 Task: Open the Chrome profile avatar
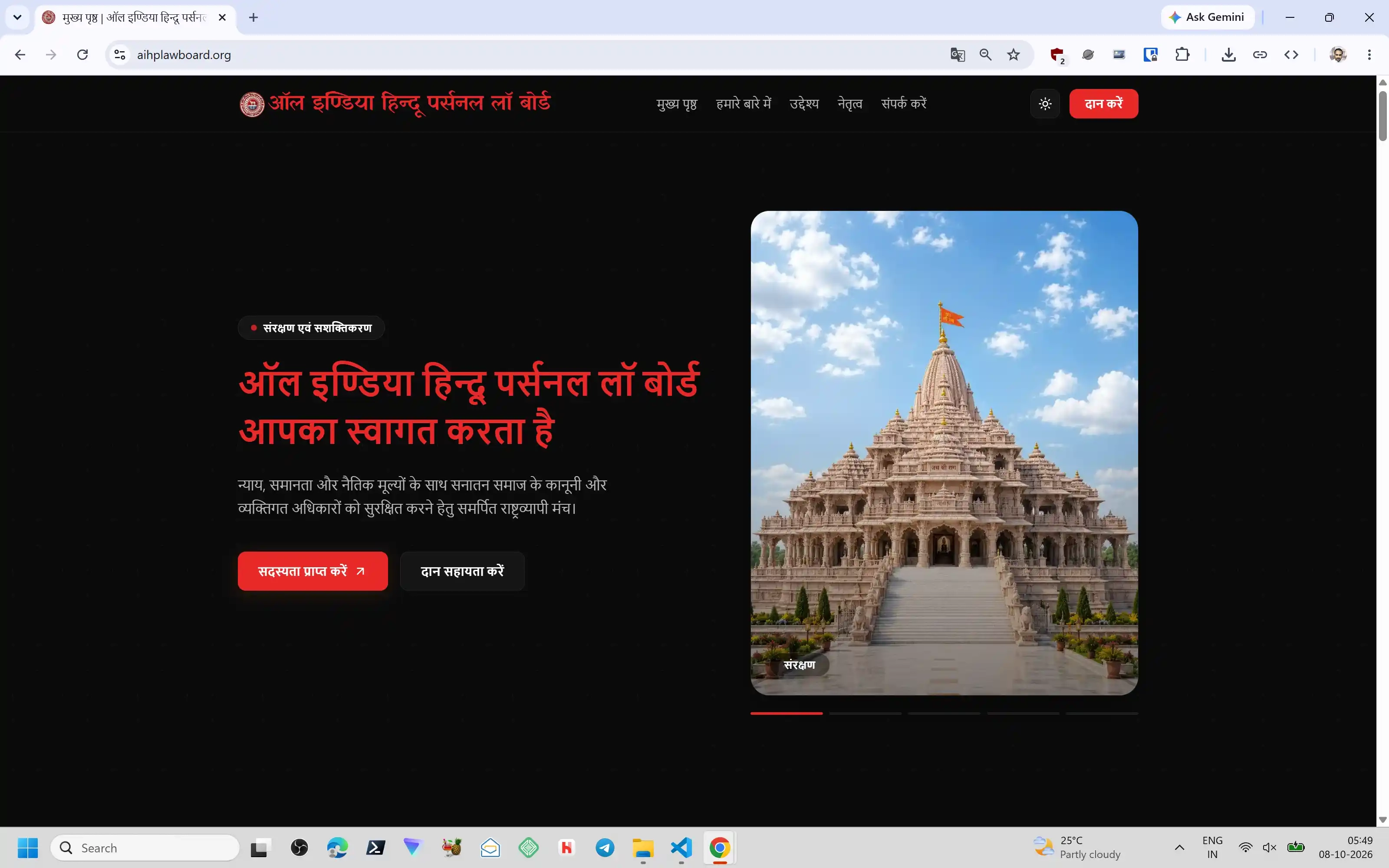pyautogui.click(x=1338, y=55)
